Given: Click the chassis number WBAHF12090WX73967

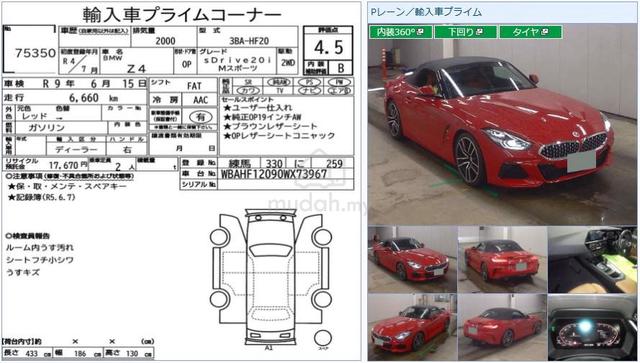Looking at the screenshot, I should click(x=274, y=174).
